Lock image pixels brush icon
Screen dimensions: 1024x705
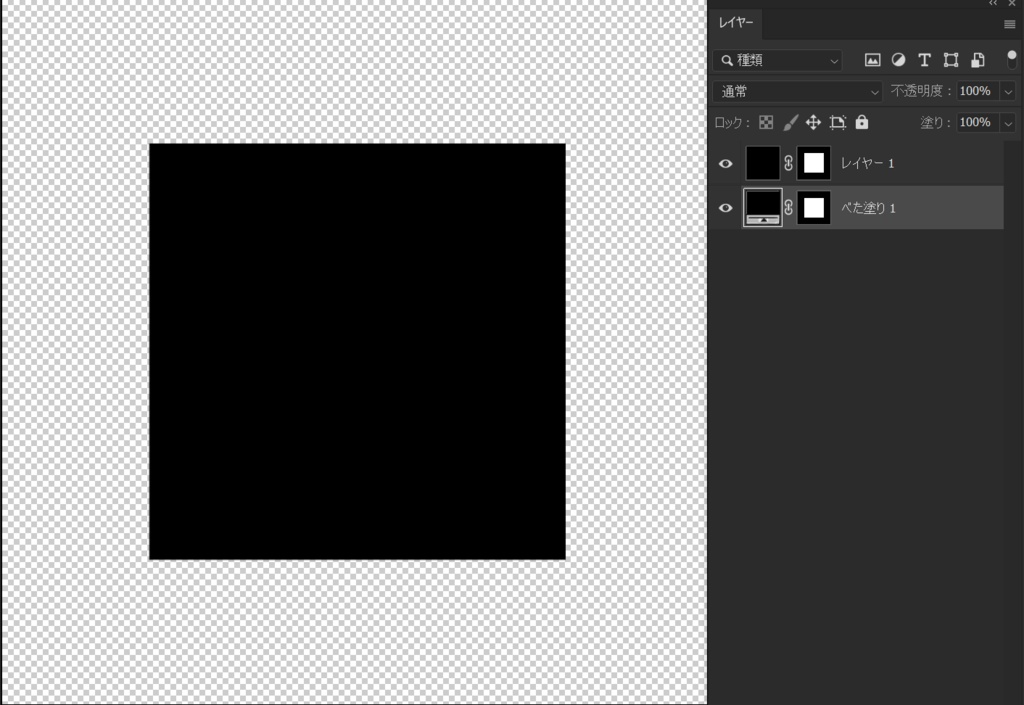790,122
